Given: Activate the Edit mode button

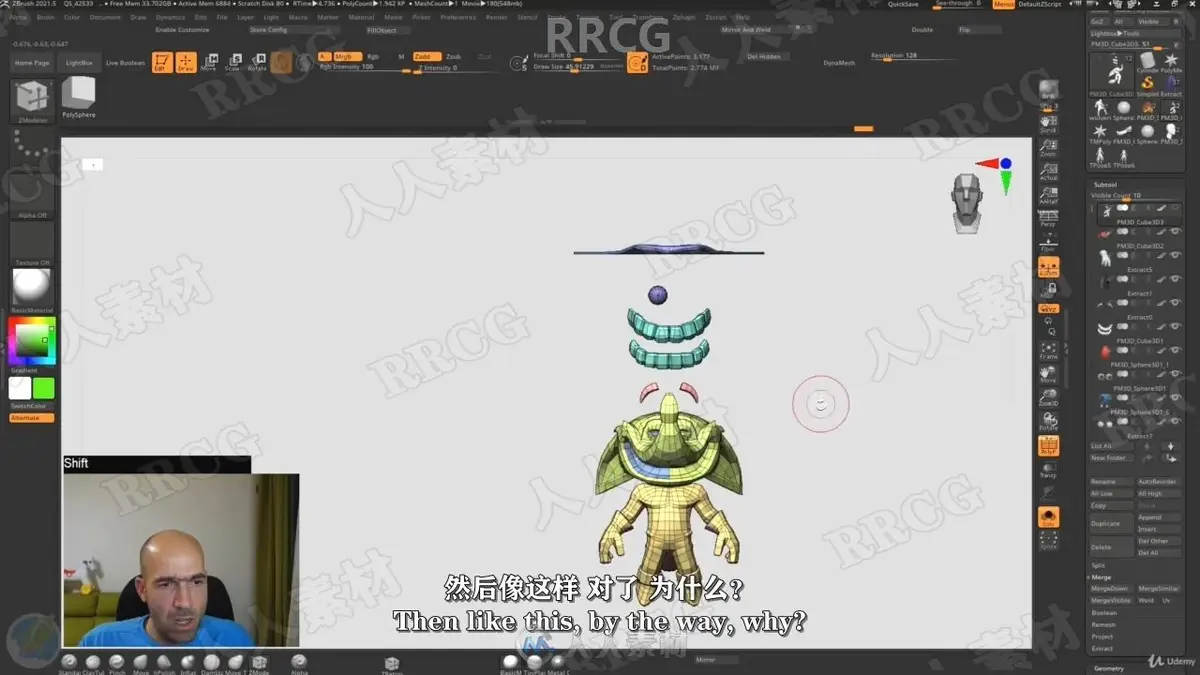Looking at the screenshot, I should click(162, 63).
